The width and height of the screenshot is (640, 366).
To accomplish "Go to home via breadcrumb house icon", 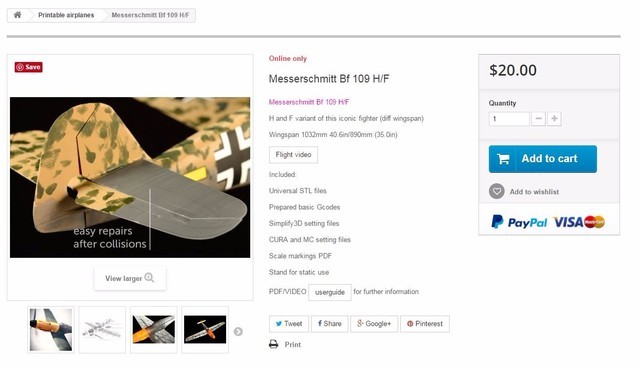I will 18,15.
